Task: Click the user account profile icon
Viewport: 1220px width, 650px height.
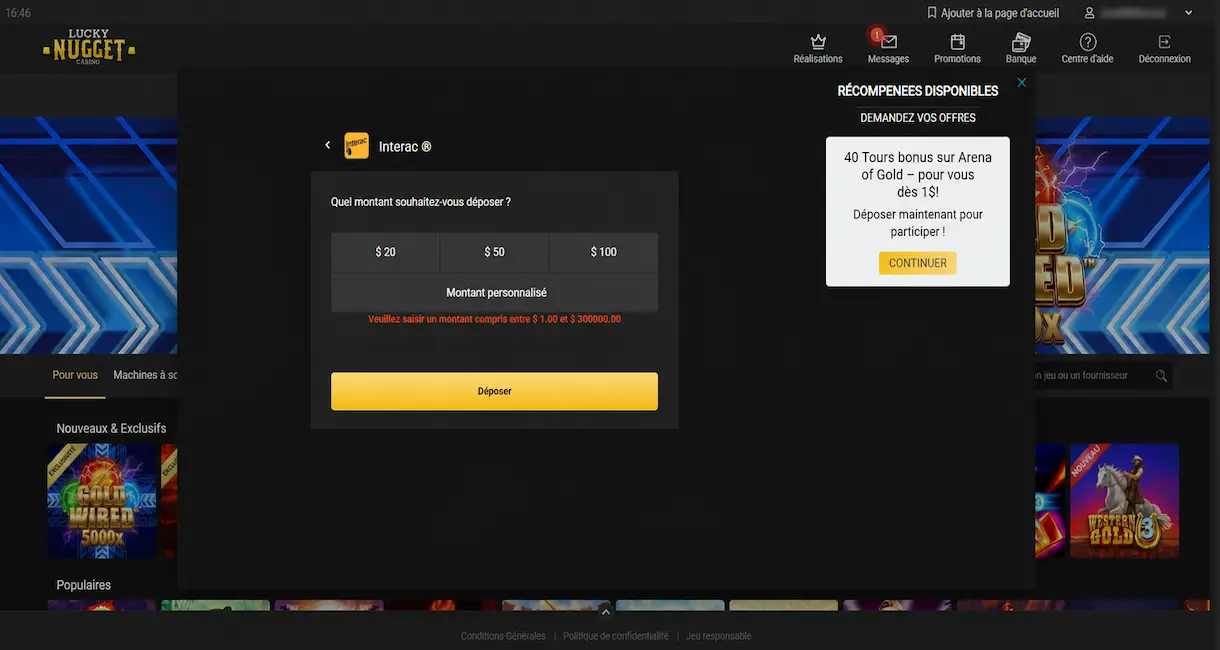Action: pyautogui.click(x=1089, y=13)
